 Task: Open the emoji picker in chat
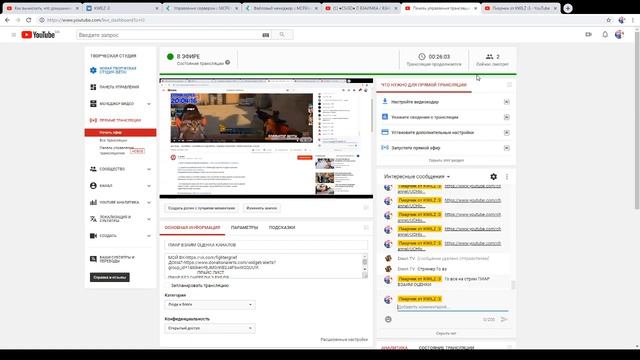click(x=388, y=319)
